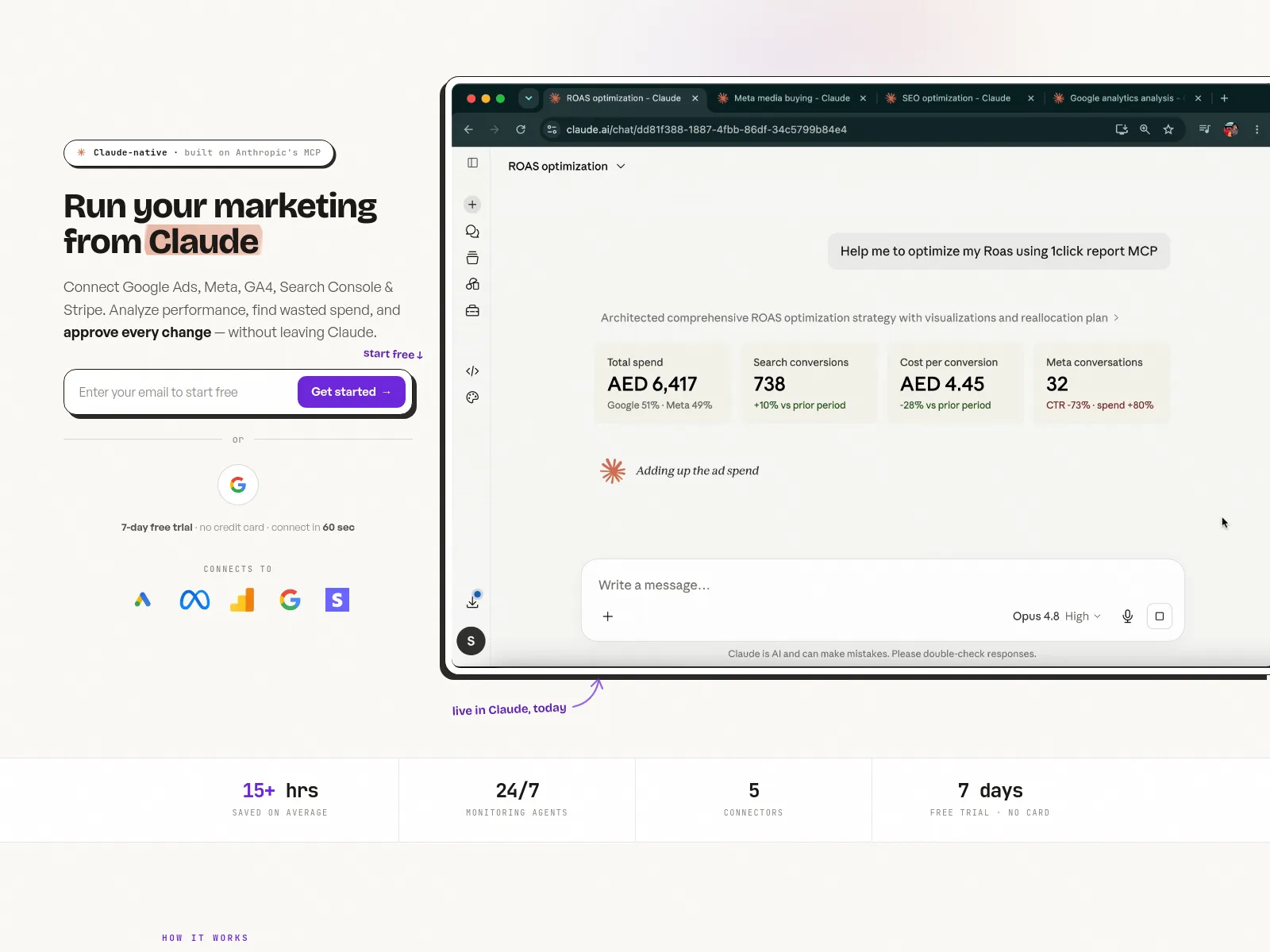Click the Google Ads connector logo
Viewport: 1270px width, 952px height.
pyautogui.click(x=143, y=600)
